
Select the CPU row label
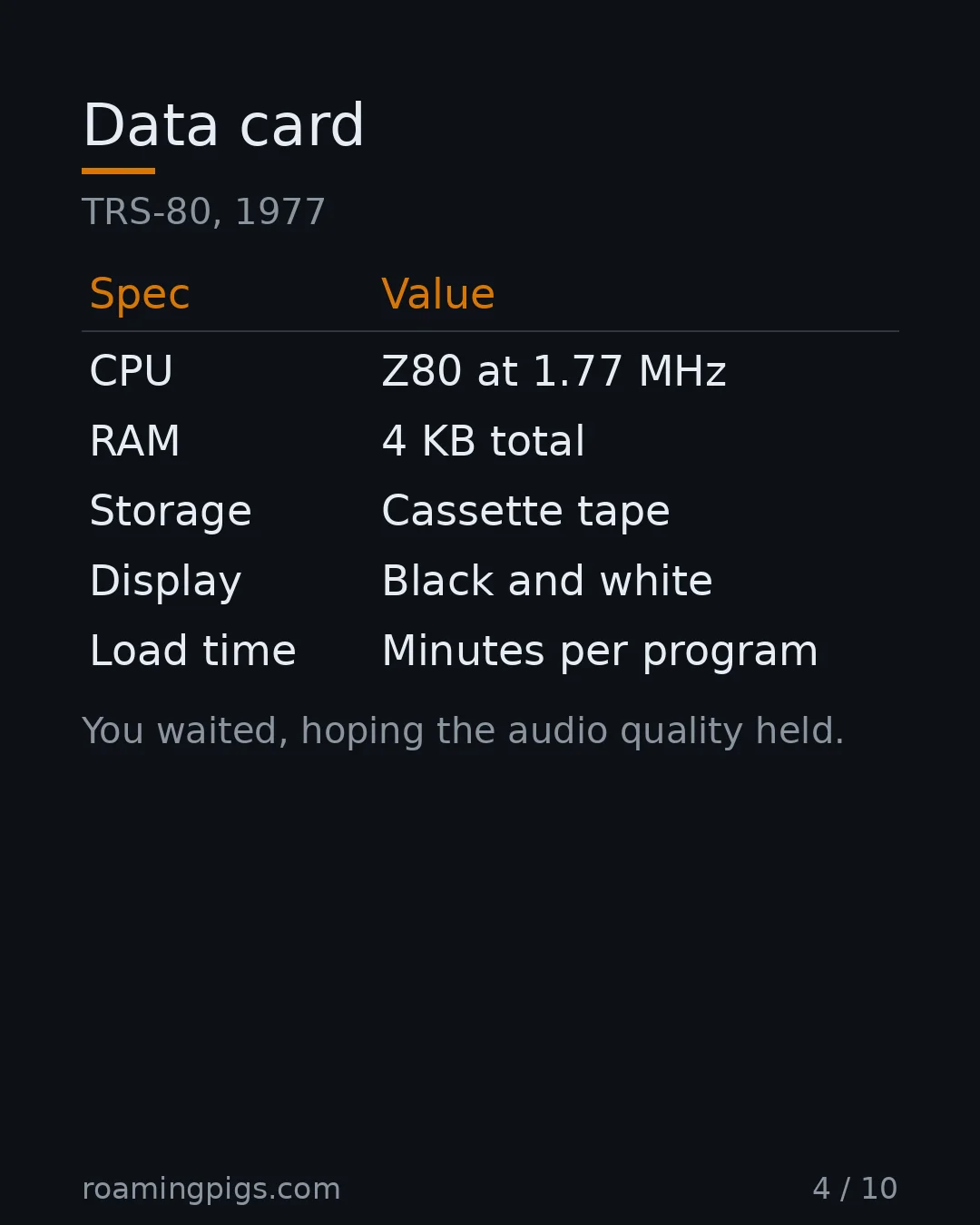(x=132, y=371)
